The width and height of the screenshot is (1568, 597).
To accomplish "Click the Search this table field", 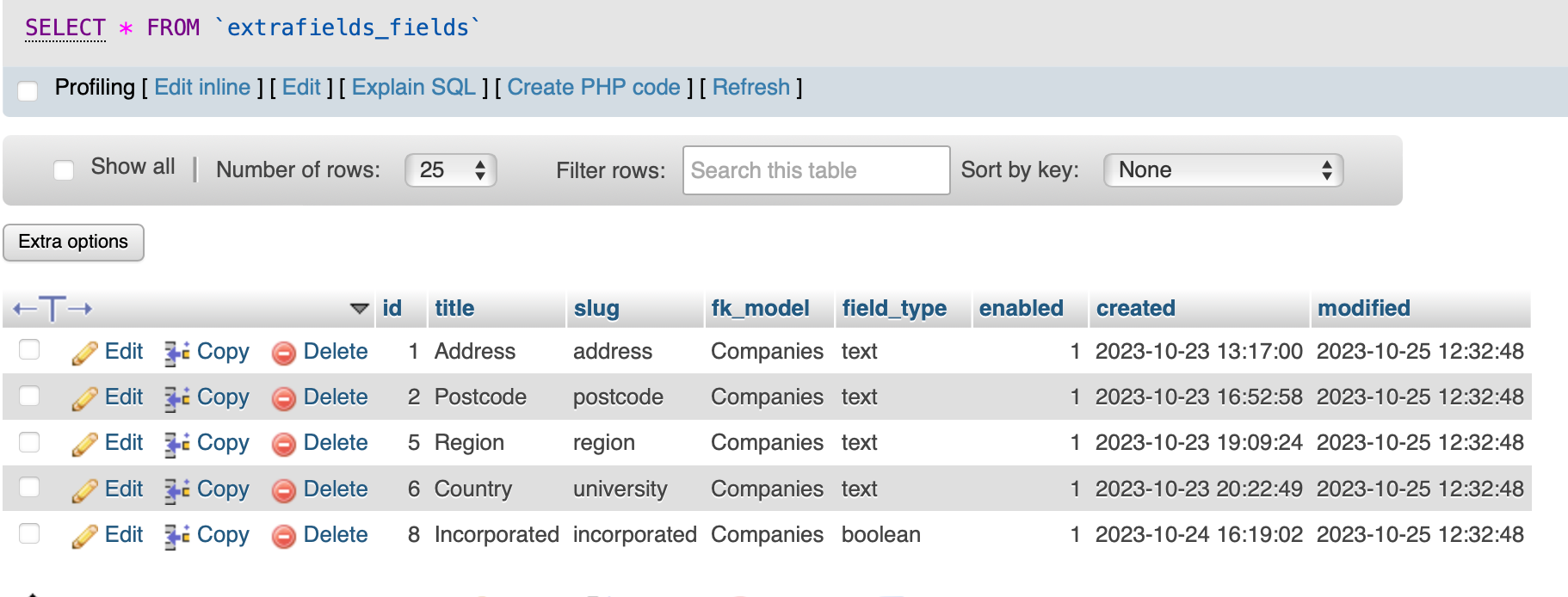I will tap(816, 170).
